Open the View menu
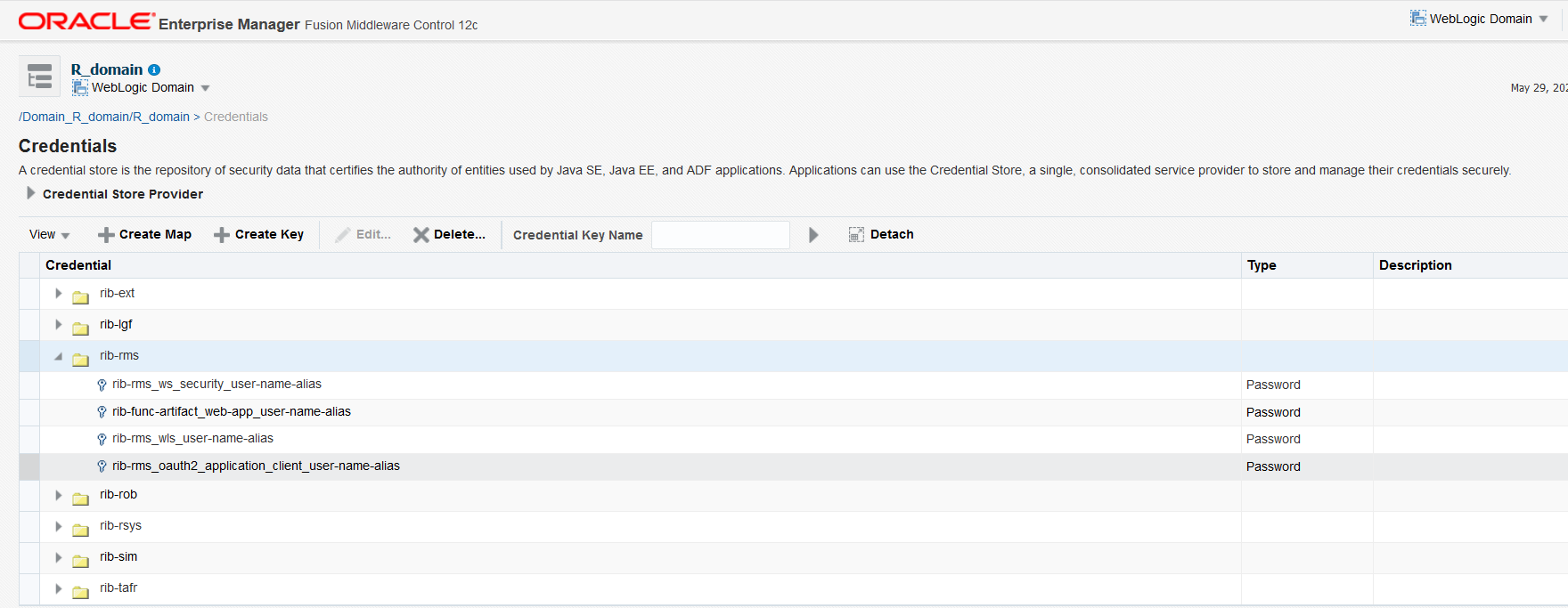Screen dimensions: 1568x608 50,234
